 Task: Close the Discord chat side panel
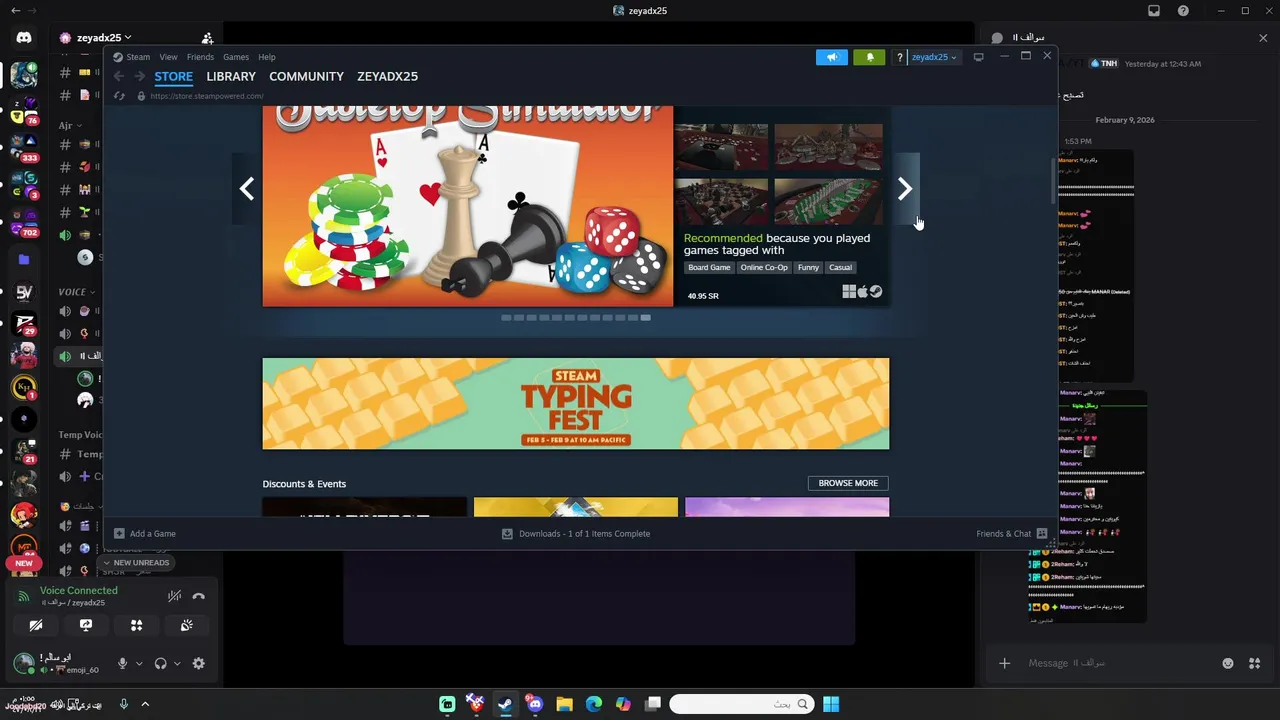1263,38
